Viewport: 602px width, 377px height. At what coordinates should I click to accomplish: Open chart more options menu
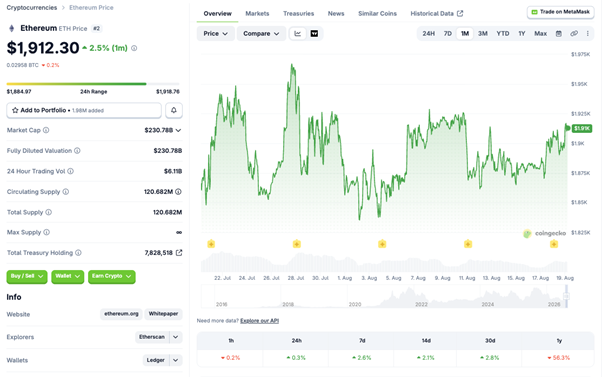coord(587,34)
